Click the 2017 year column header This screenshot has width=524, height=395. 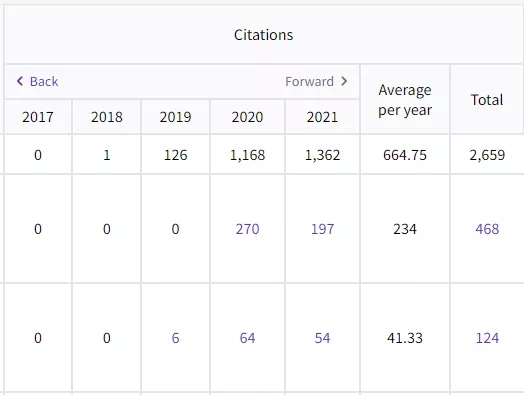click(x=38, y=117)
